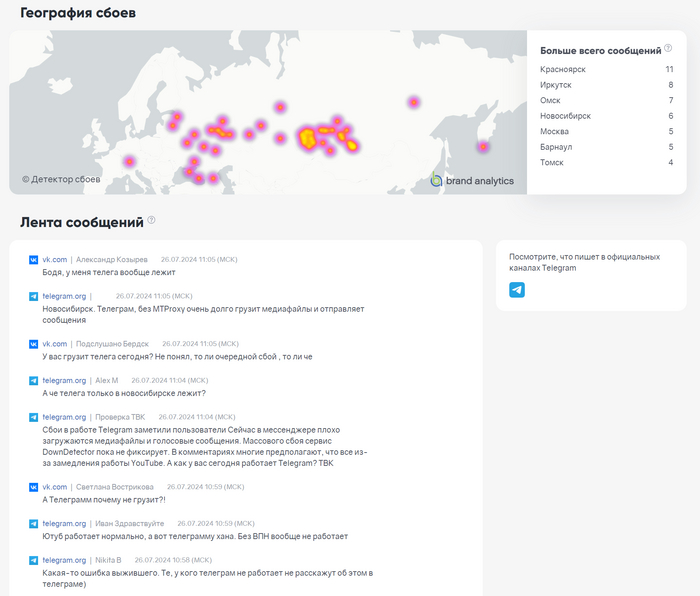Open telegram.org link of Проверка ТВК post
The width and height of the screenshot is (700, 596).
coord(64,417)
